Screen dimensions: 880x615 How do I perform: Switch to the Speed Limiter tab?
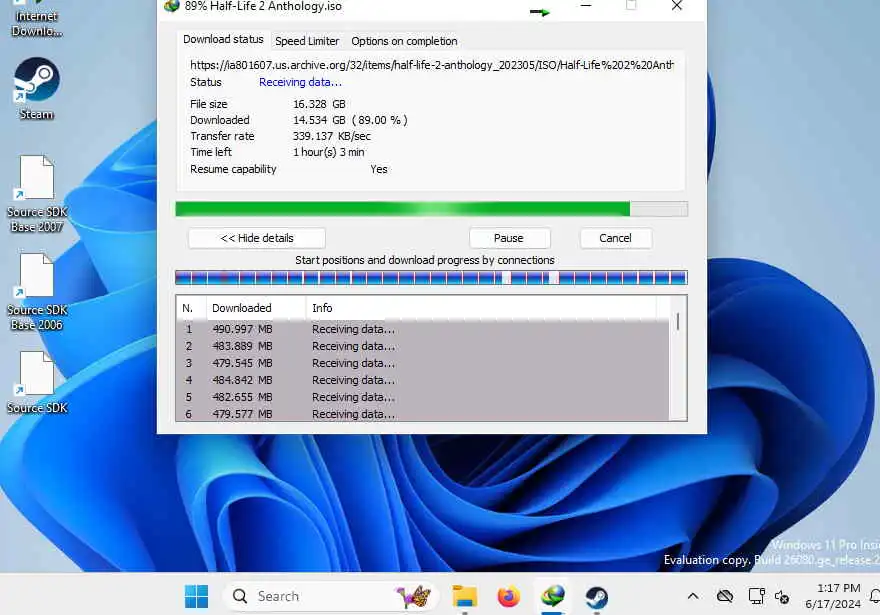(x=307, y=41)
